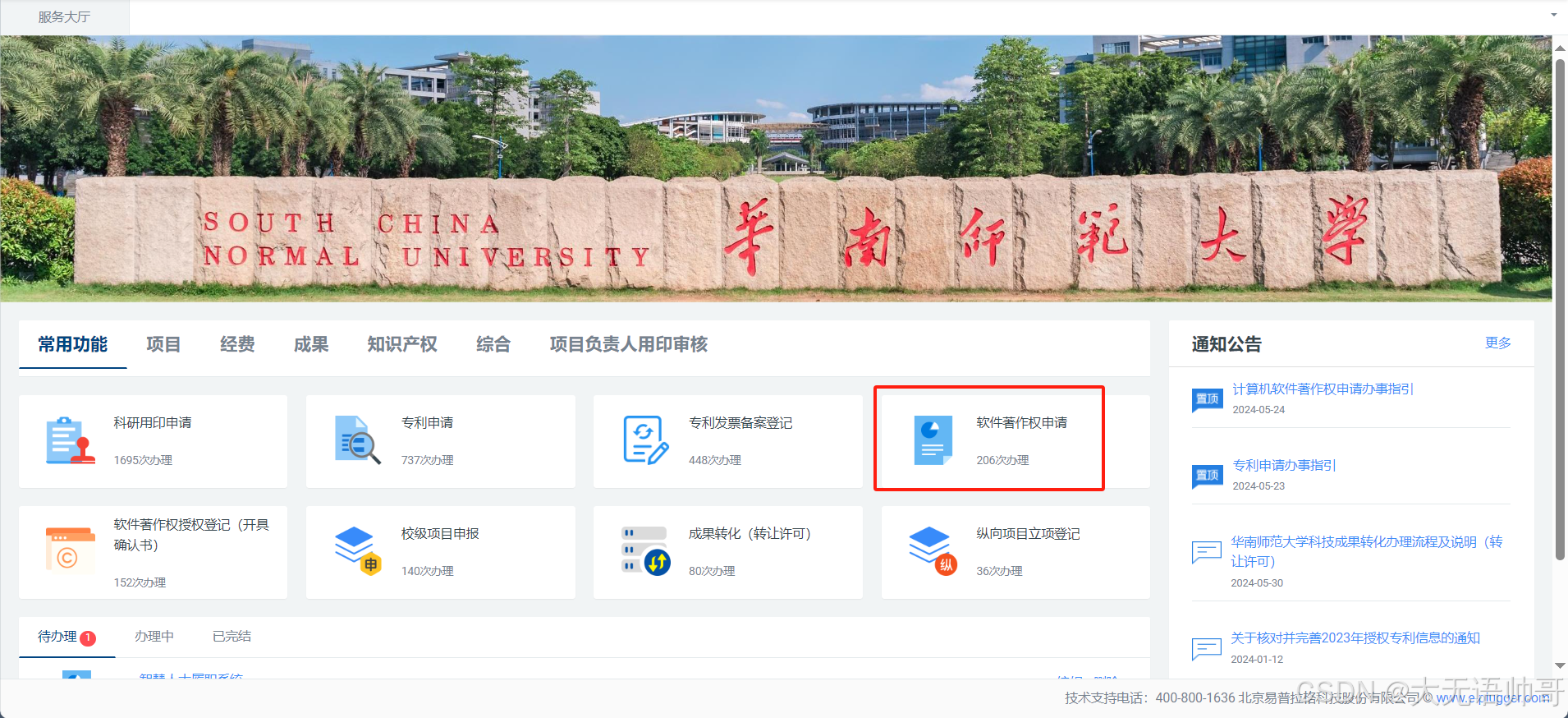1568x718 pixels.
Task: Click the date 2024-05-23
Action: tap(1259, 486)
